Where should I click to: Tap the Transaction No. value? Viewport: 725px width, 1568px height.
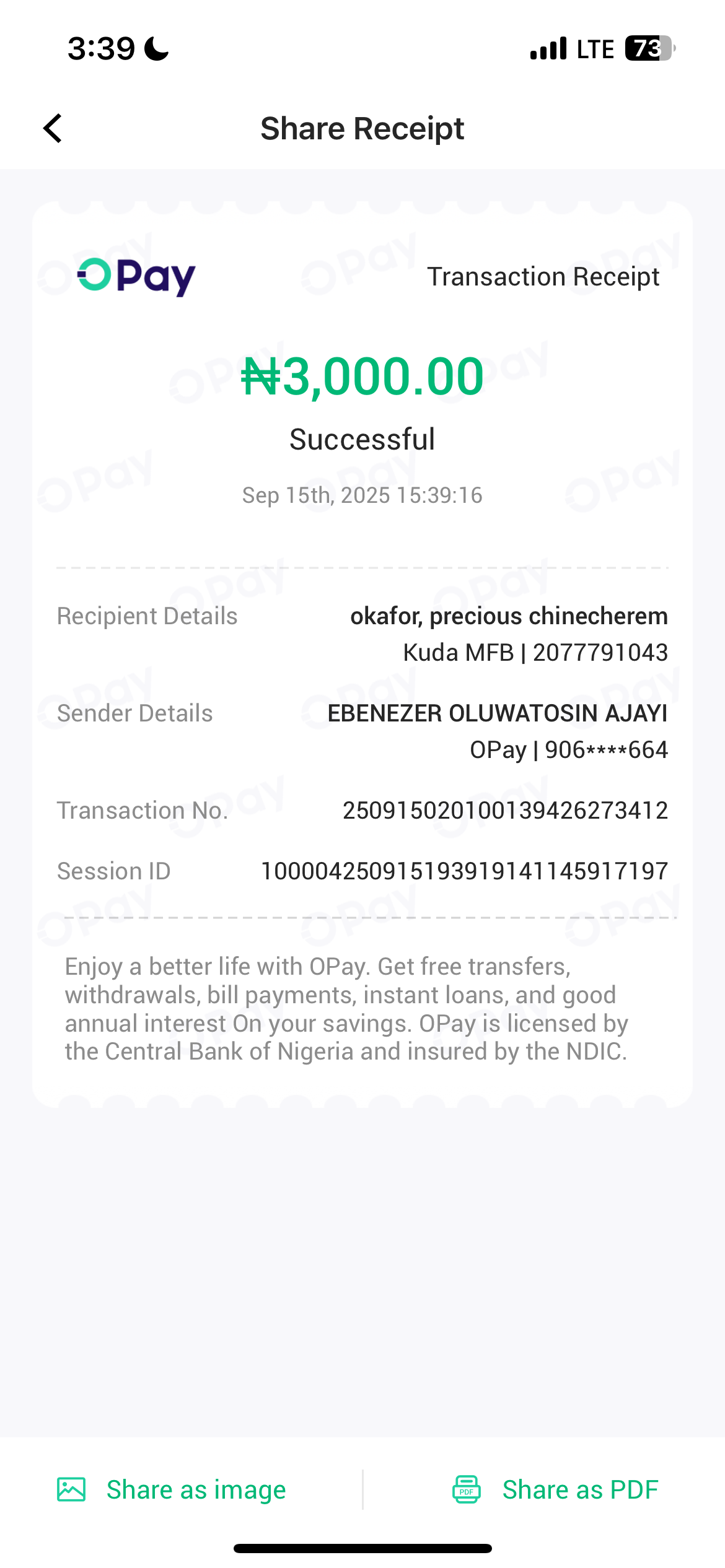coord(505,811)
